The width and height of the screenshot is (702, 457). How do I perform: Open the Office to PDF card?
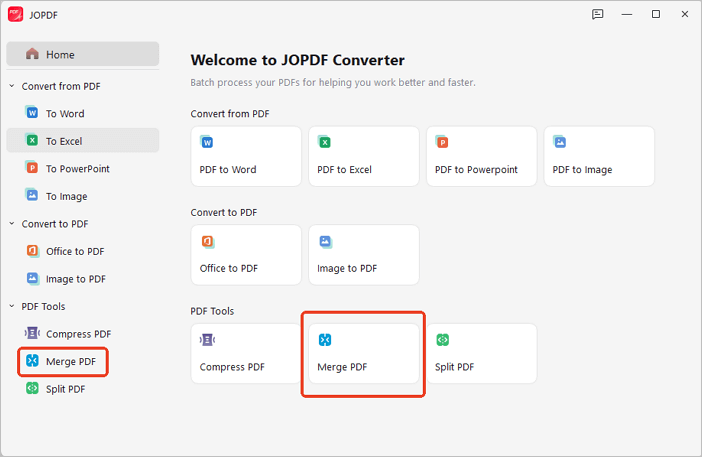click(x=246, y=255)
